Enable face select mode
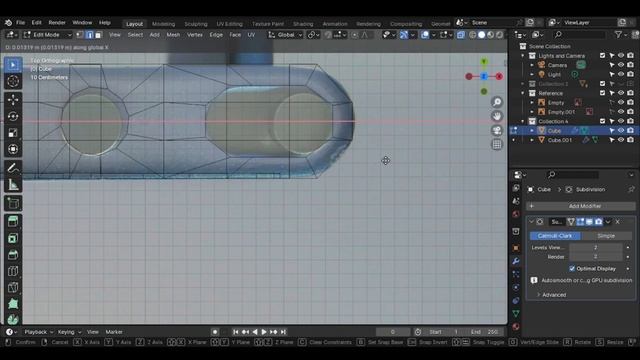This screenshot has height=360, width=640. [98, 35]
